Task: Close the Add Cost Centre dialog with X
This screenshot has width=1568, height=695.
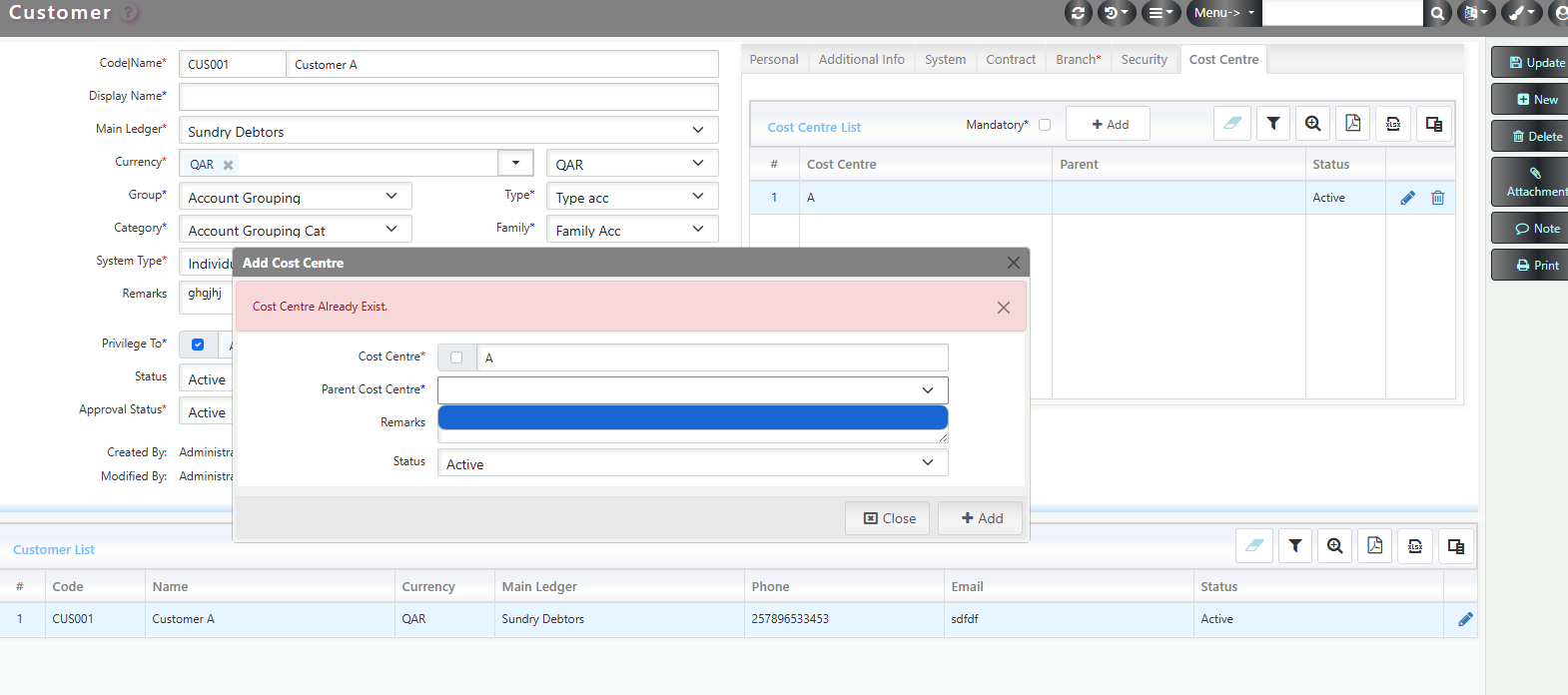Action: (x=1014, y=263)
